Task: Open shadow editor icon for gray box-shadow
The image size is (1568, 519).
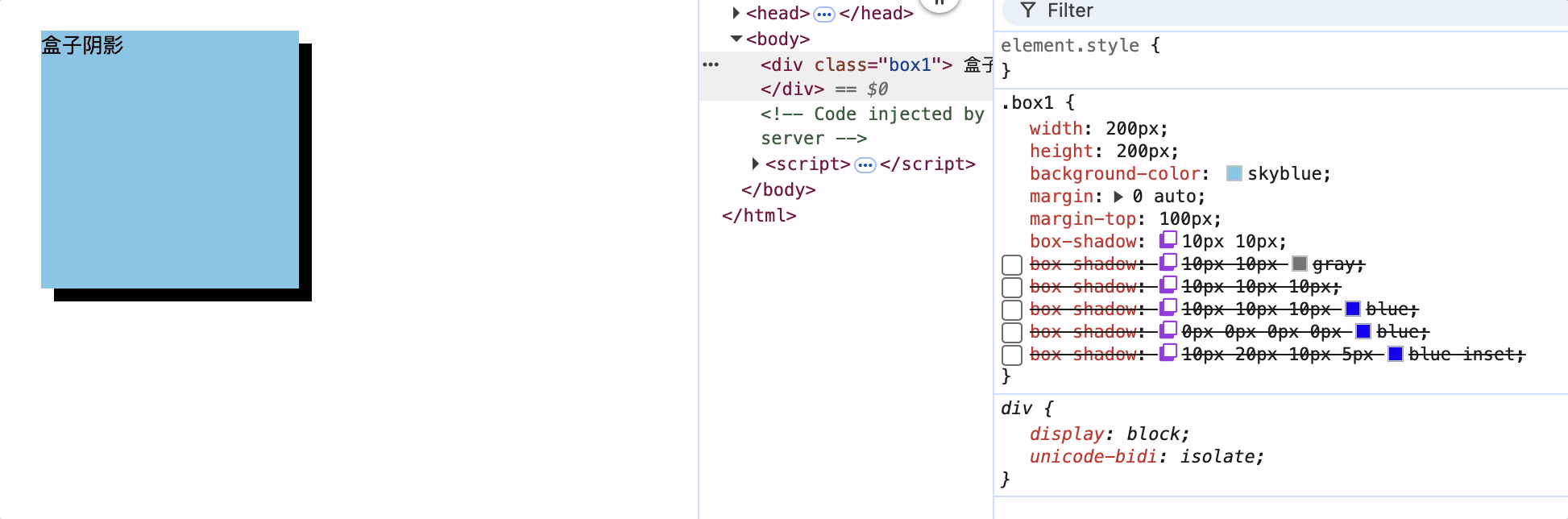Action: click(1168, 262)
